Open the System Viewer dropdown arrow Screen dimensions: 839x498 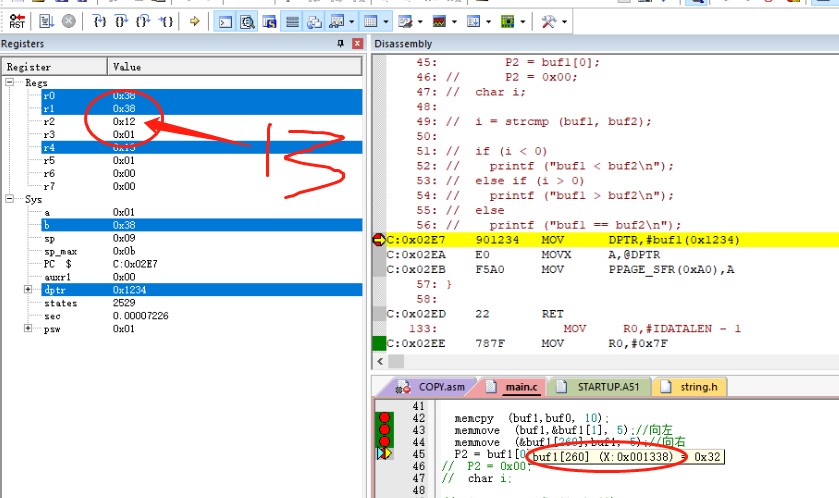pyautogui.click(x=522, y=22)
